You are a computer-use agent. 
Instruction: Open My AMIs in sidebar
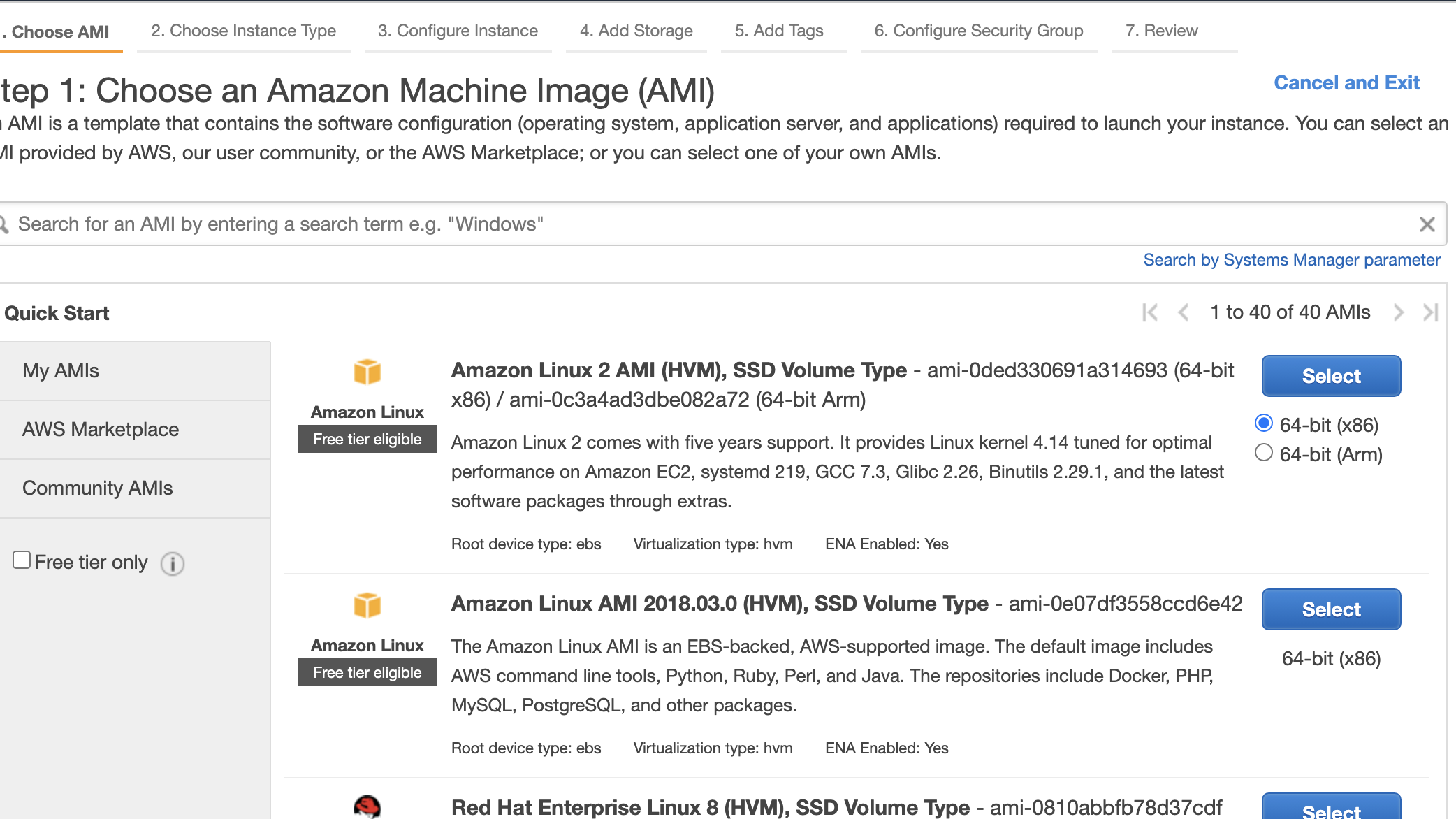[134, 371]
